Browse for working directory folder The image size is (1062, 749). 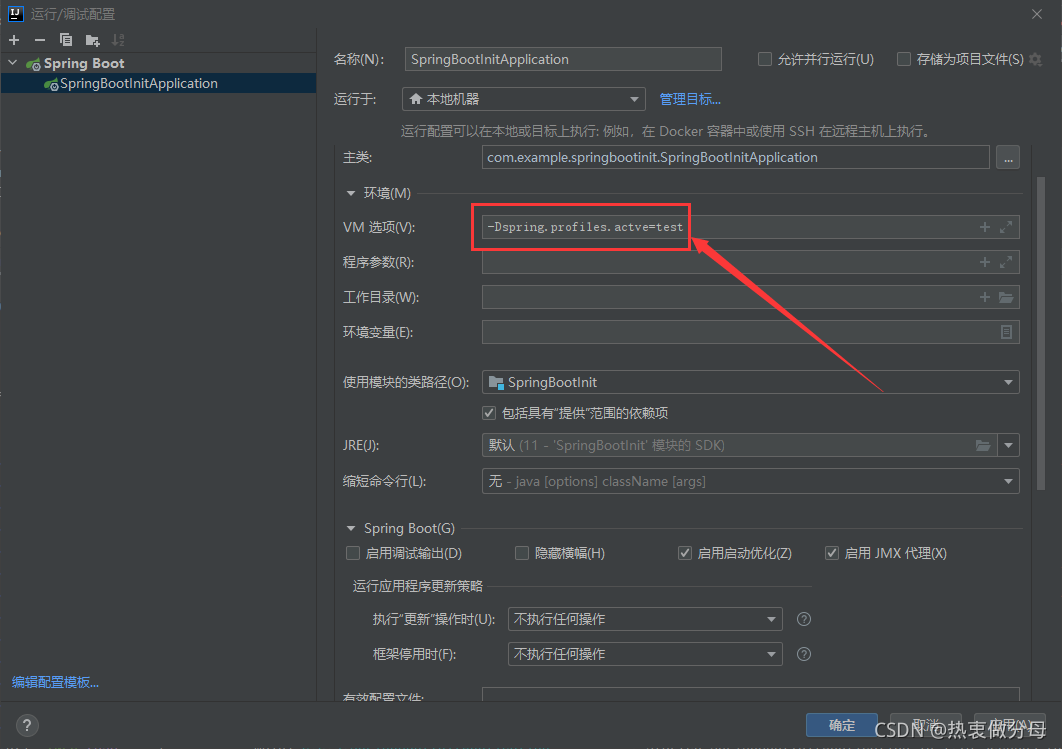coord(1006,297)
